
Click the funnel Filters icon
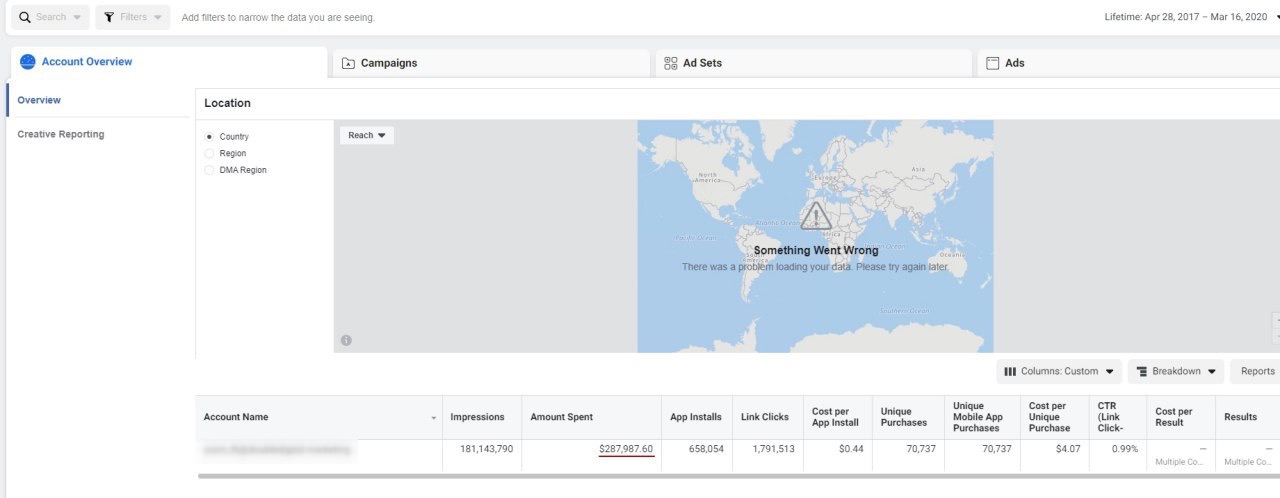tap(109, 17)
